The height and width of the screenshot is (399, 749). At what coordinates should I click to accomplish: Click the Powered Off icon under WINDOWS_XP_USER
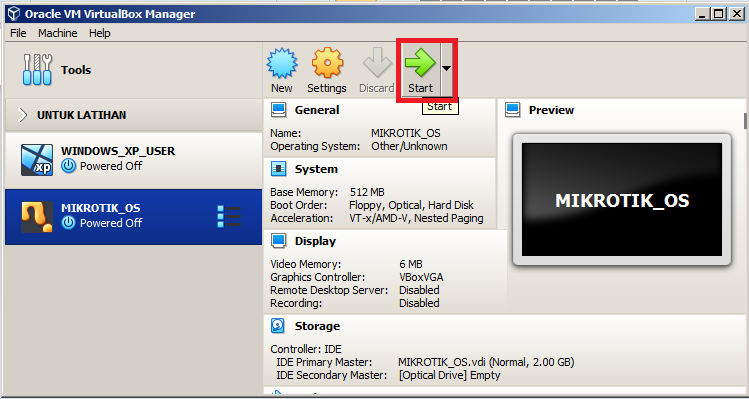(x=69, y=166)
